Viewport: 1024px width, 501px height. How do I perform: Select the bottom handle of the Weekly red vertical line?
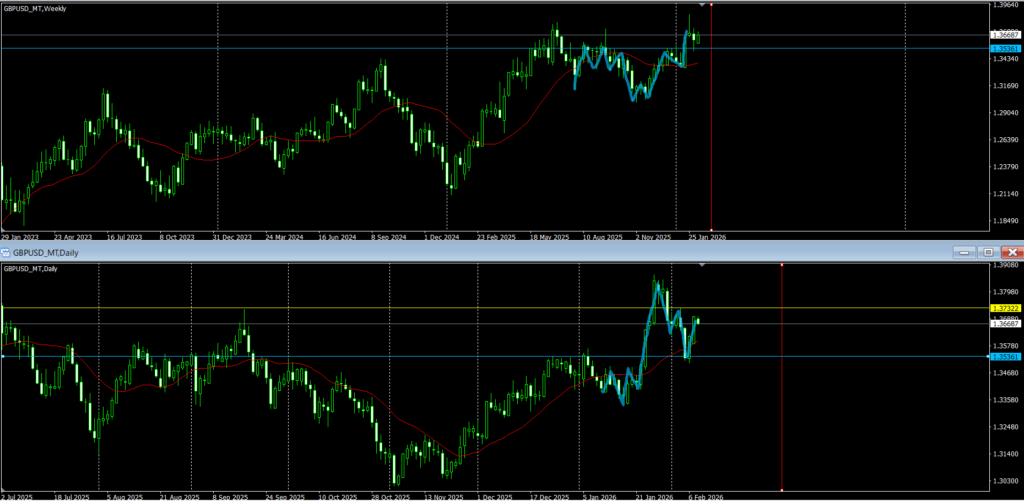point(711,230)
